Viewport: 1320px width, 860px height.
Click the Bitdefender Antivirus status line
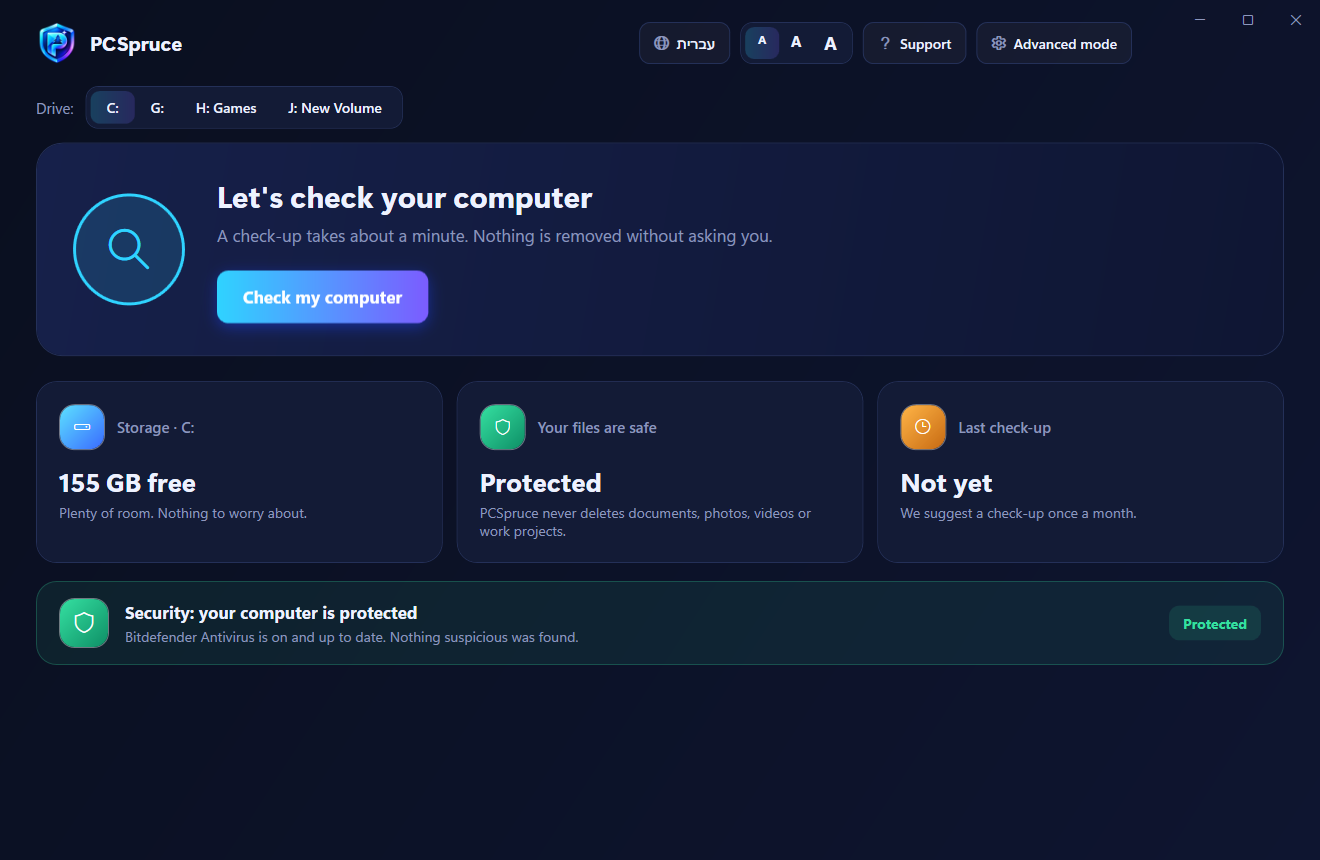(x=352, y=637)
